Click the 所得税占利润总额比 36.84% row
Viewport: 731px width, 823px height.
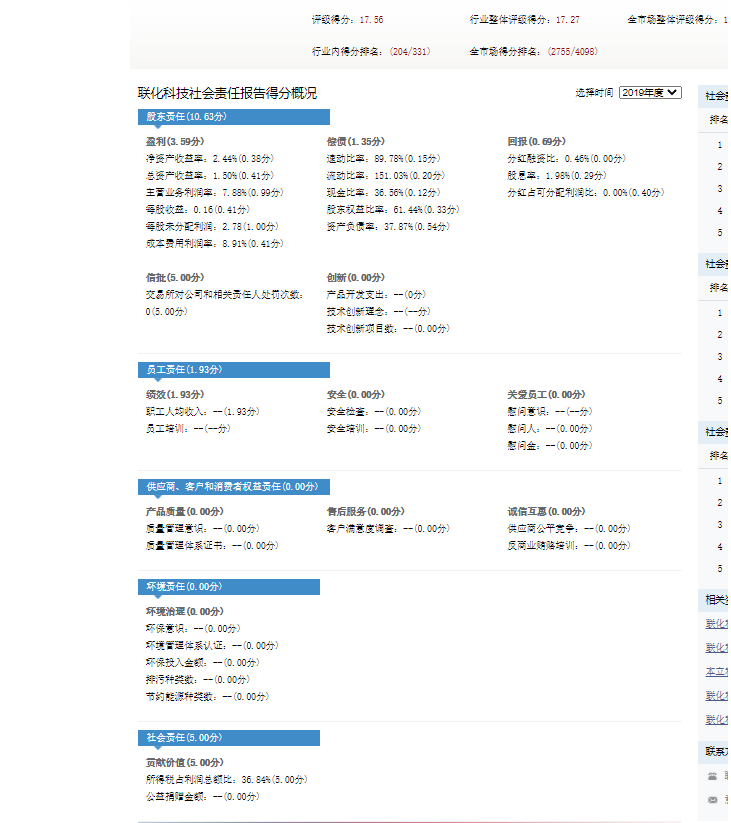pos(227,779)
